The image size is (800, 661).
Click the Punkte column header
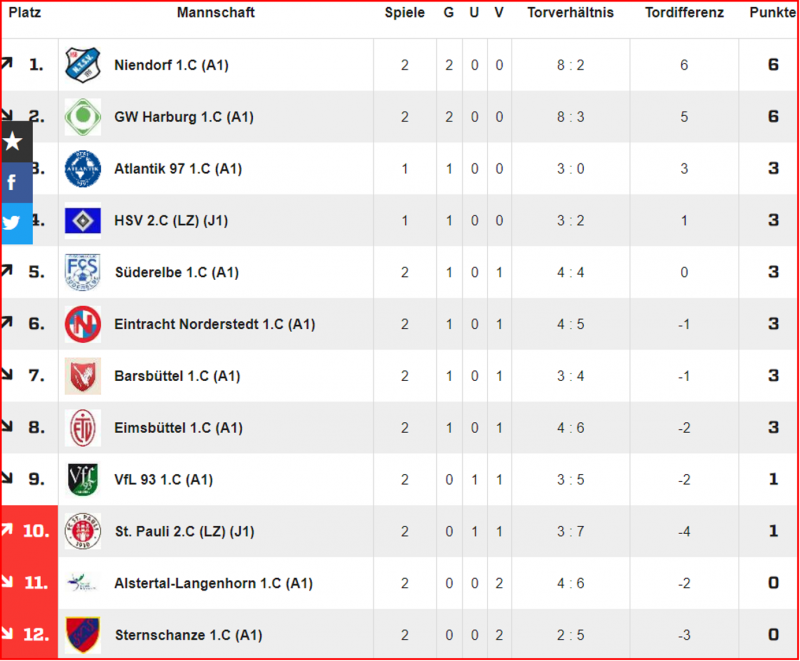(772, 13)
